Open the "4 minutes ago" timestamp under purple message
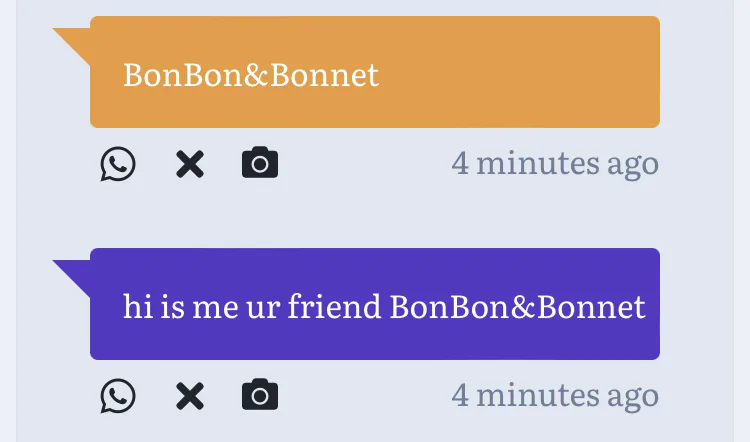 point(555,395)
